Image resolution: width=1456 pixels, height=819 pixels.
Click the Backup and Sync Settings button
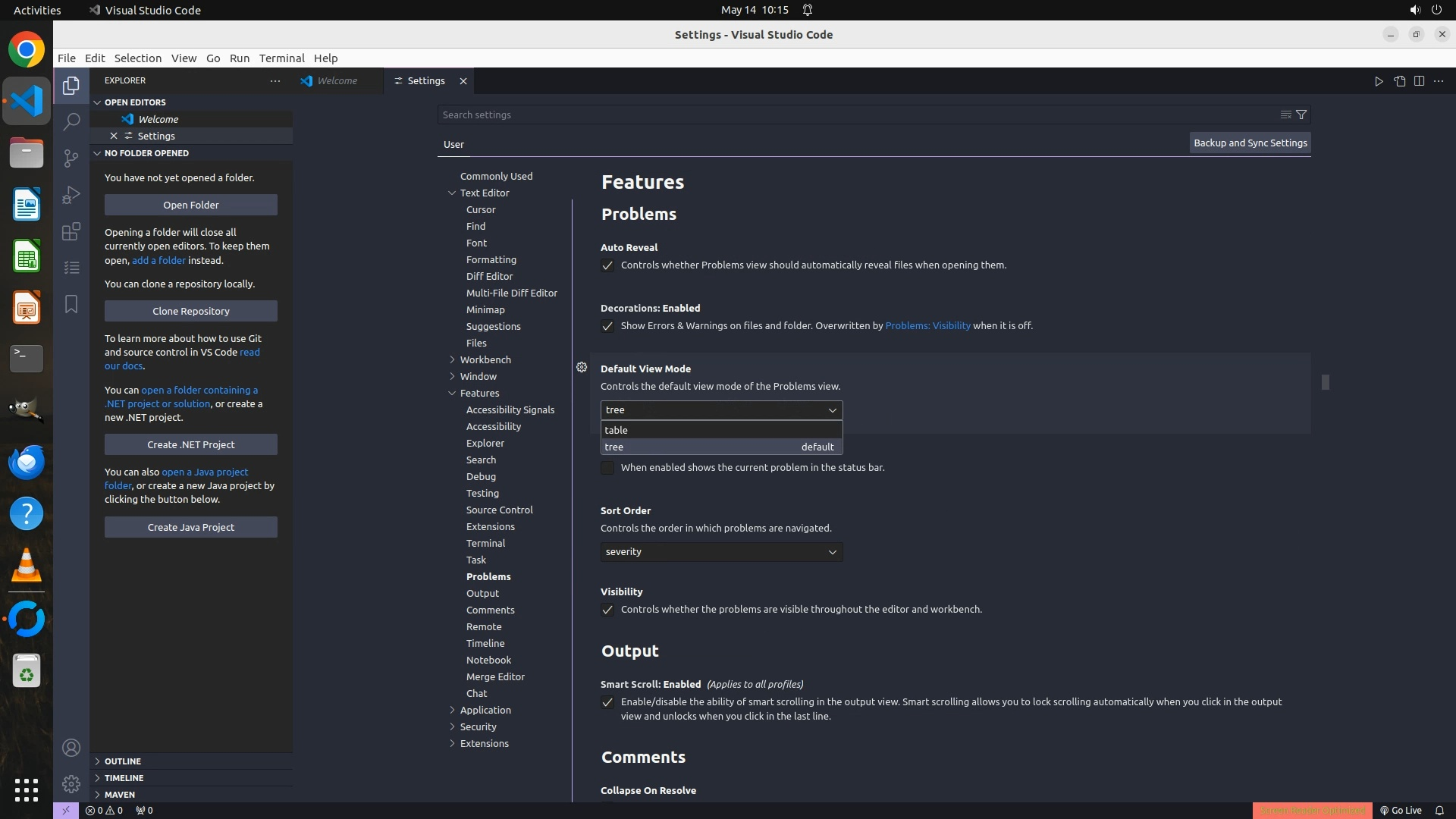[x=1250, y=143]
